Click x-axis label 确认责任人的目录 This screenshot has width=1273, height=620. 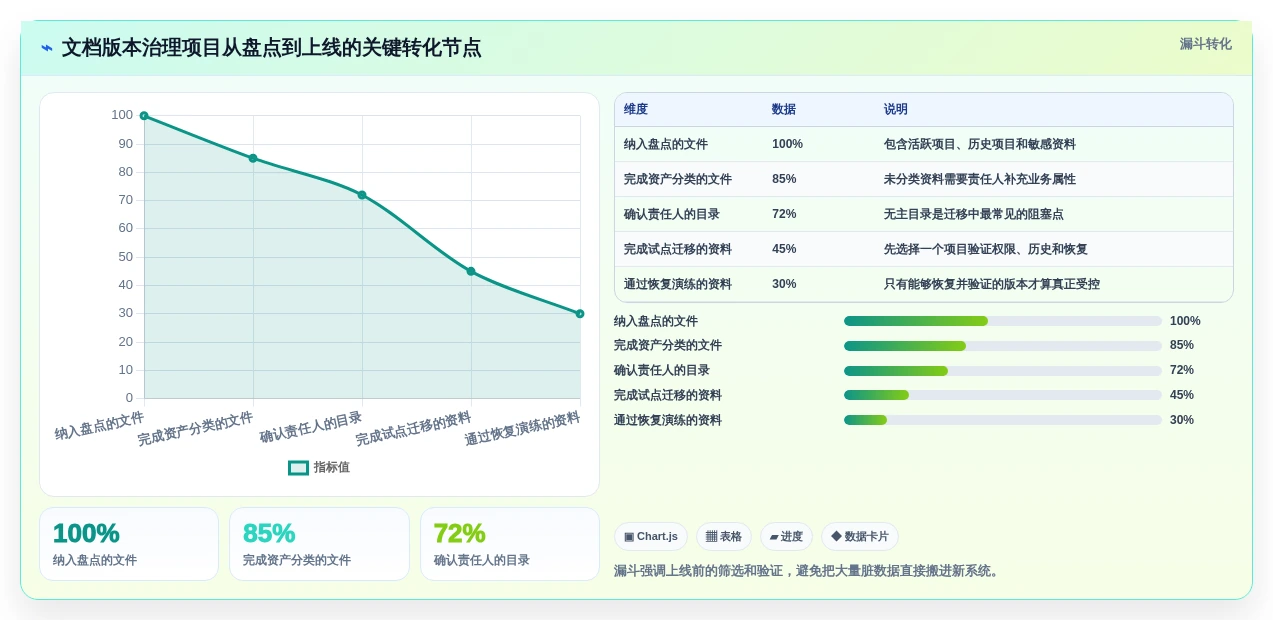tap(311, 427)
